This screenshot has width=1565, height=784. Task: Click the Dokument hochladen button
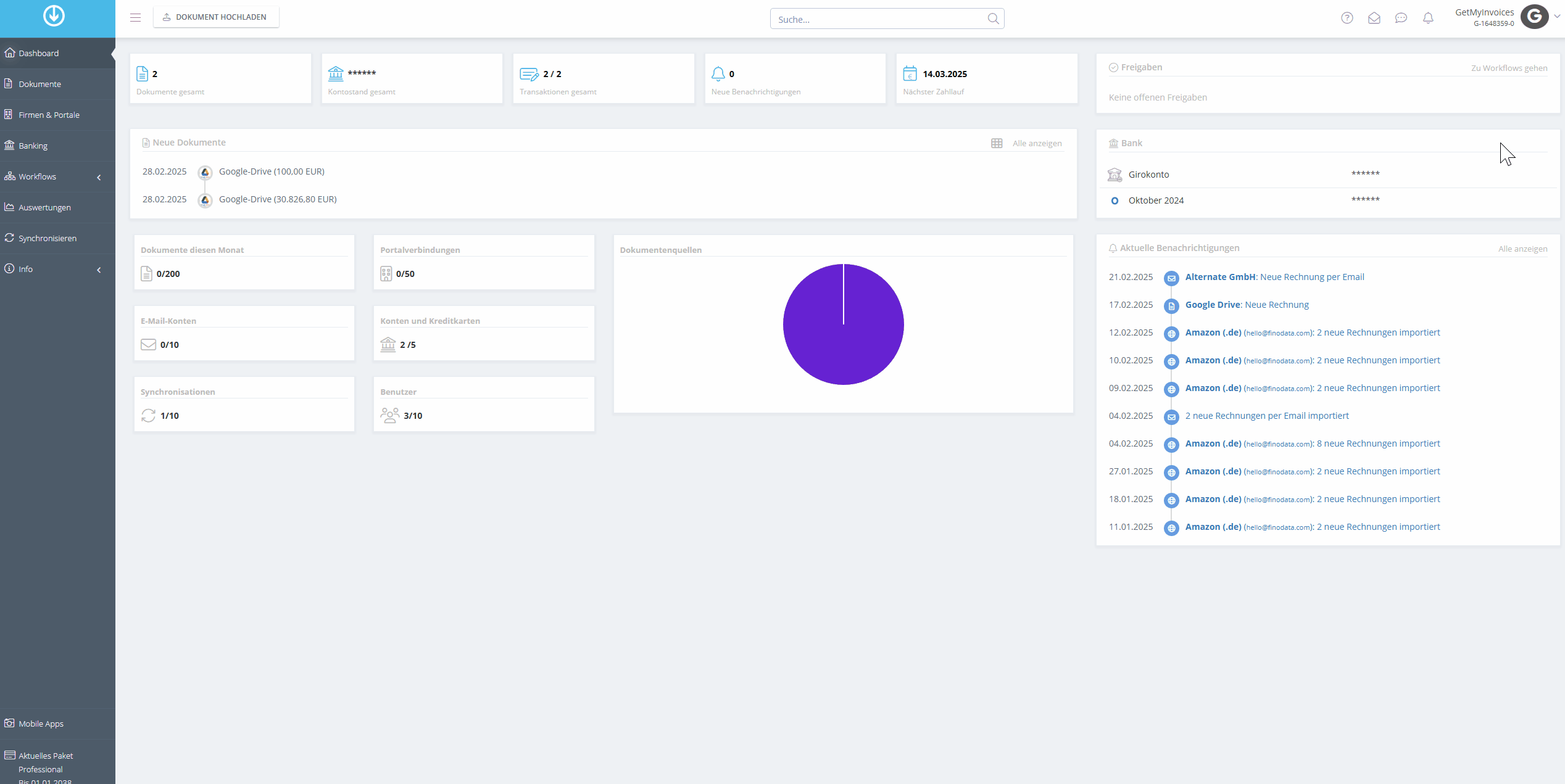click(x=216, y=17)
